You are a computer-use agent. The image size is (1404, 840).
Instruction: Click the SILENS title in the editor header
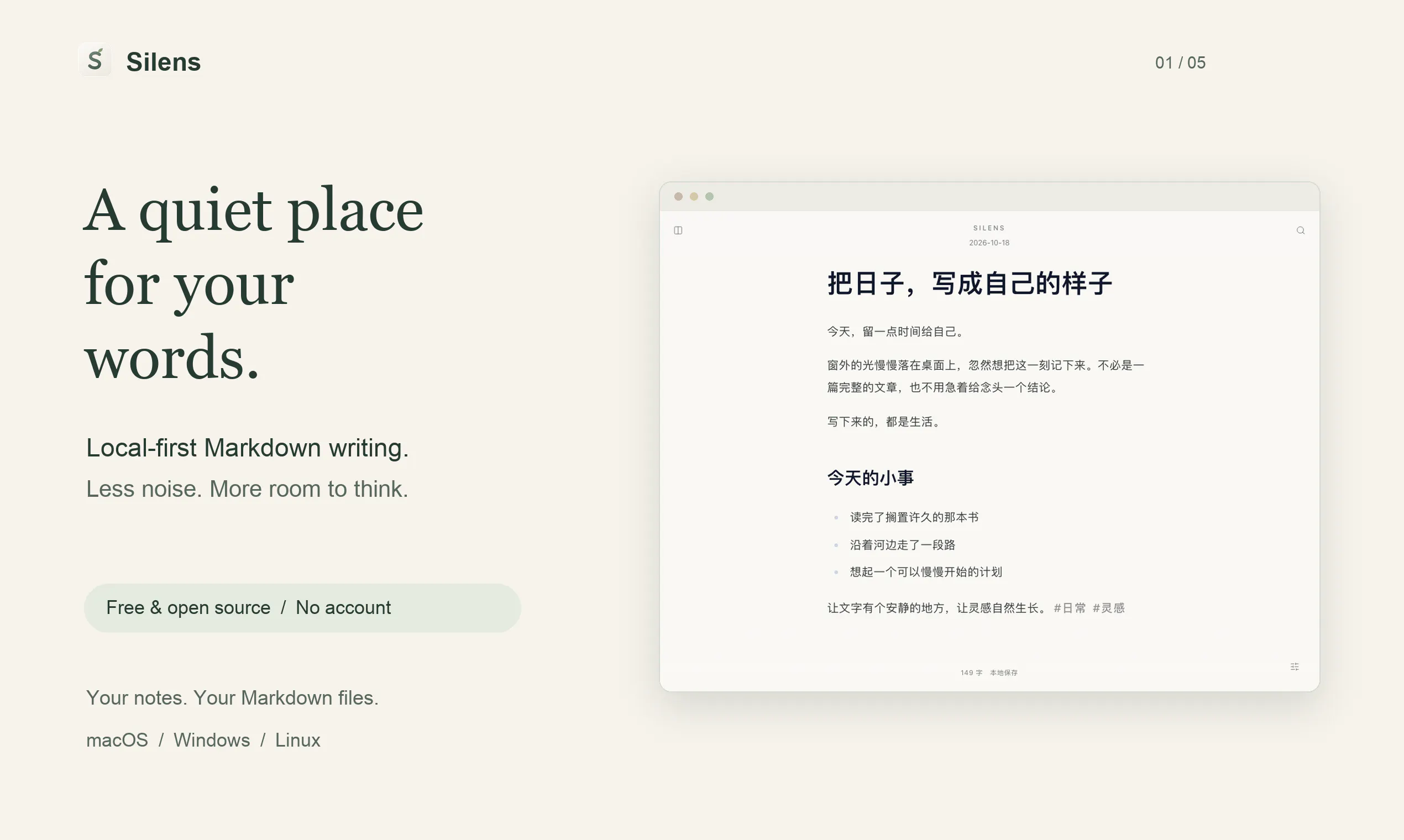coord(989,228)
